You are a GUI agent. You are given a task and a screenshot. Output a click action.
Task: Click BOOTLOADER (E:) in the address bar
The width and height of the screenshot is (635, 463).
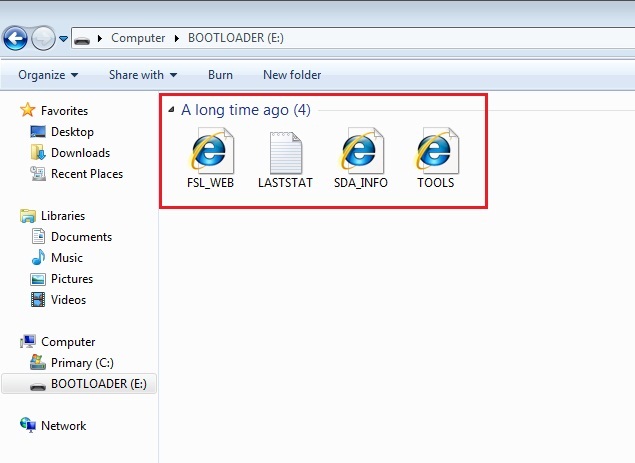pyautogui.click(x=236, y=38)
